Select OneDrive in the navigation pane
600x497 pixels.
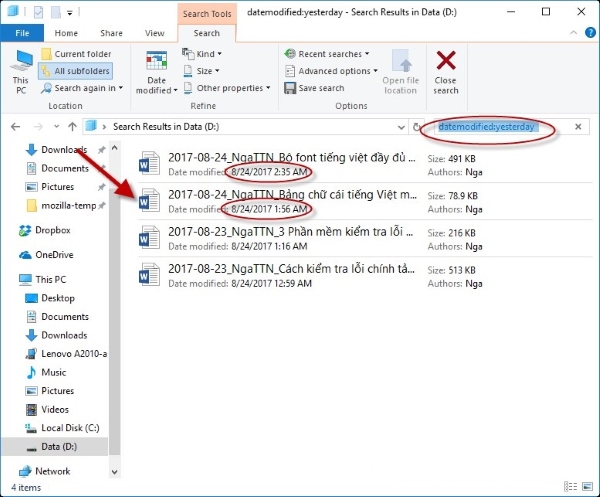pos(55,255)
